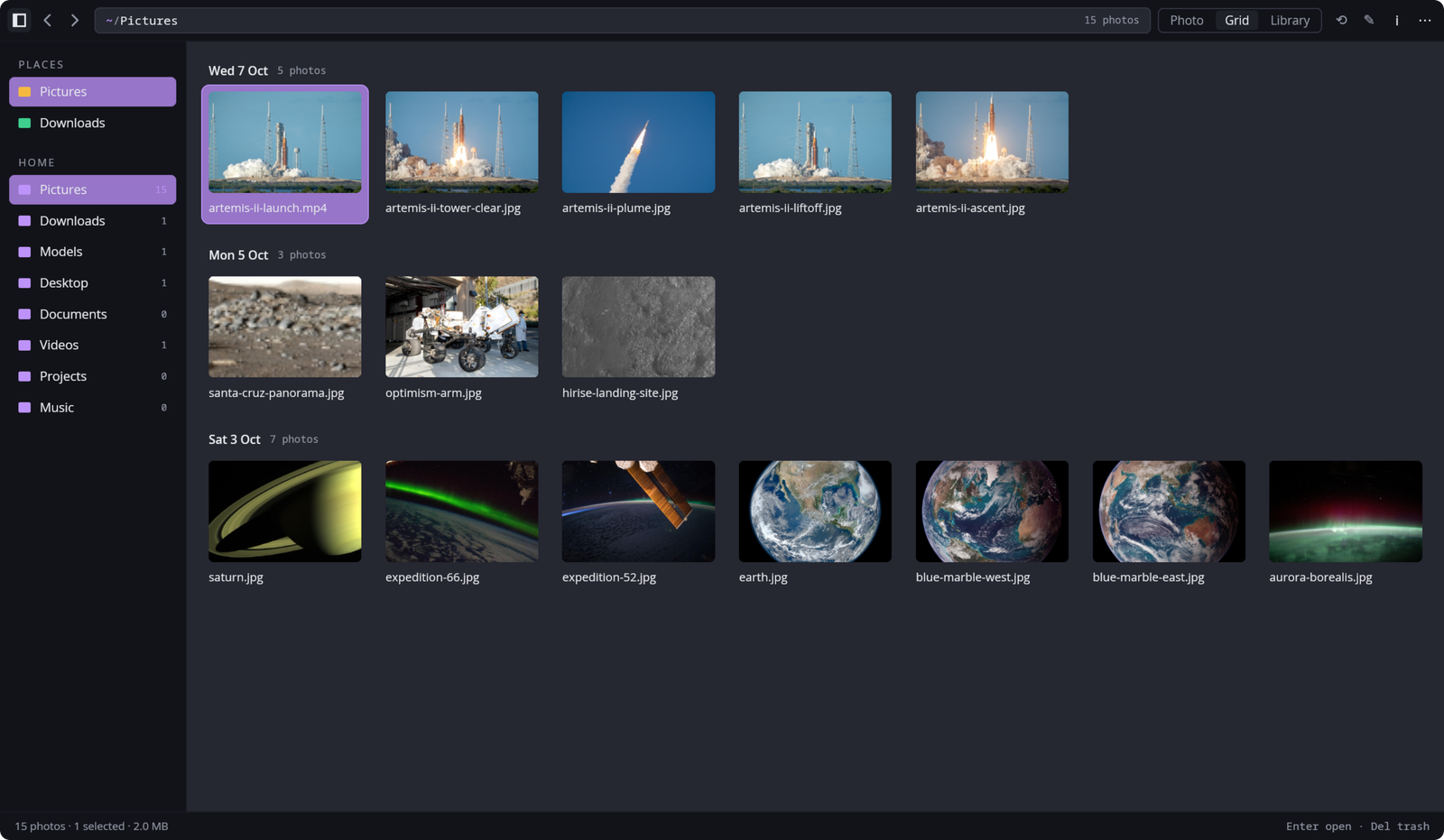1444x840 pixels.
Task: Switch to Library view tab
Action: pyautogui.click(x=1290, y=20)
